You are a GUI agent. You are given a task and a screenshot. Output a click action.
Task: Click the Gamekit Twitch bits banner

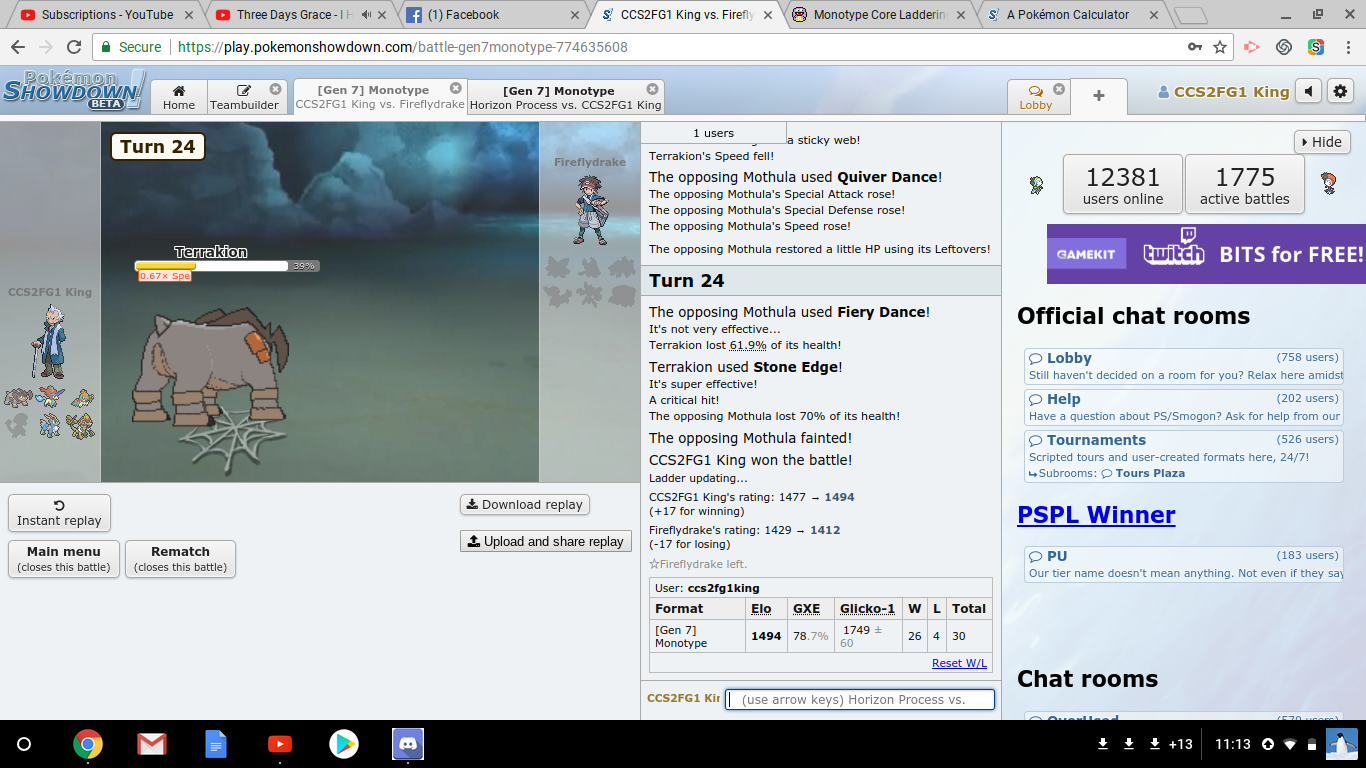pos(1206,254)
